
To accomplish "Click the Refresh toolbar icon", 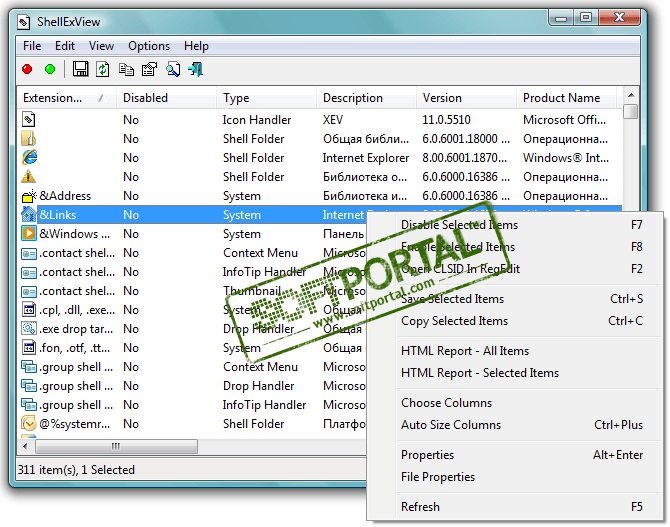I will click(x=103, y=69).
